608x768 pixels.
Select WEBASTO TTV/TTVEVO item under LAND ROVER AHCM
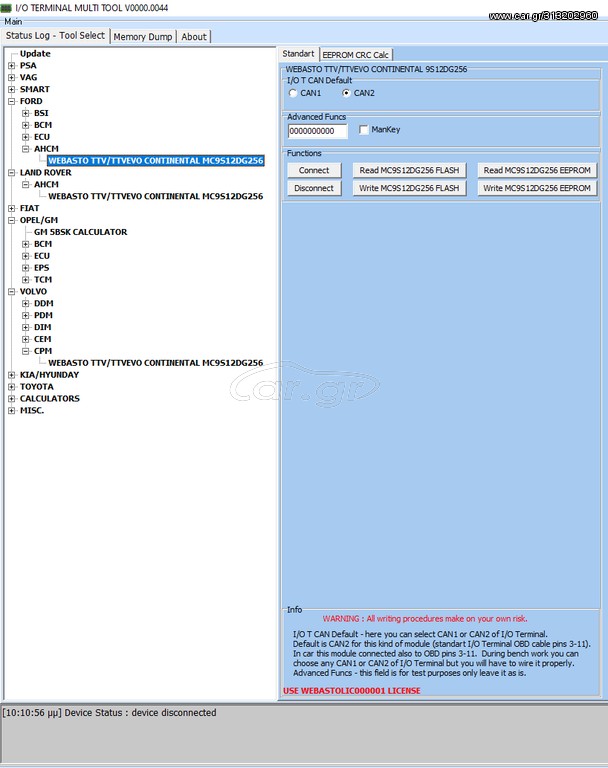point(156,196)
